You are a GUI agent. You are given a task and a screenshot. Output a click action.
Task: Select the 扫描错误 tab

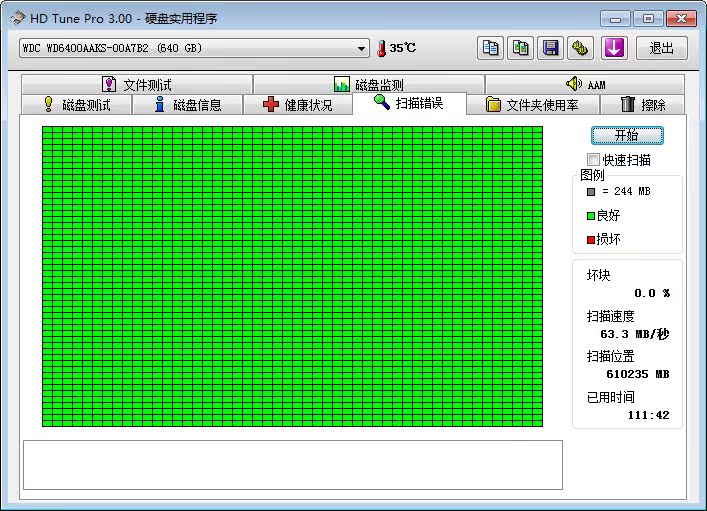coord(409,103)
